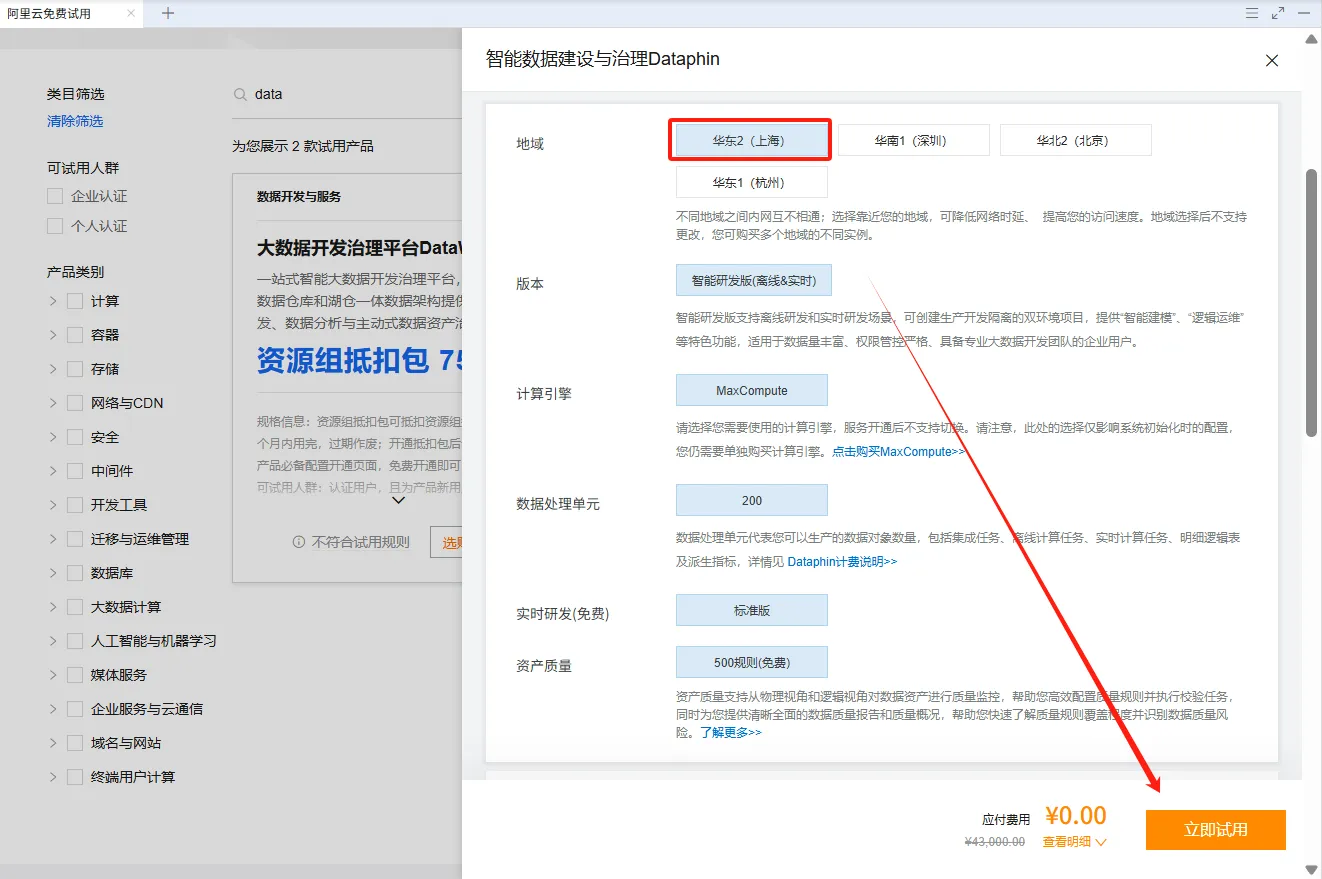
Task: Select region 华东1（杭州）
Action: 751,183
